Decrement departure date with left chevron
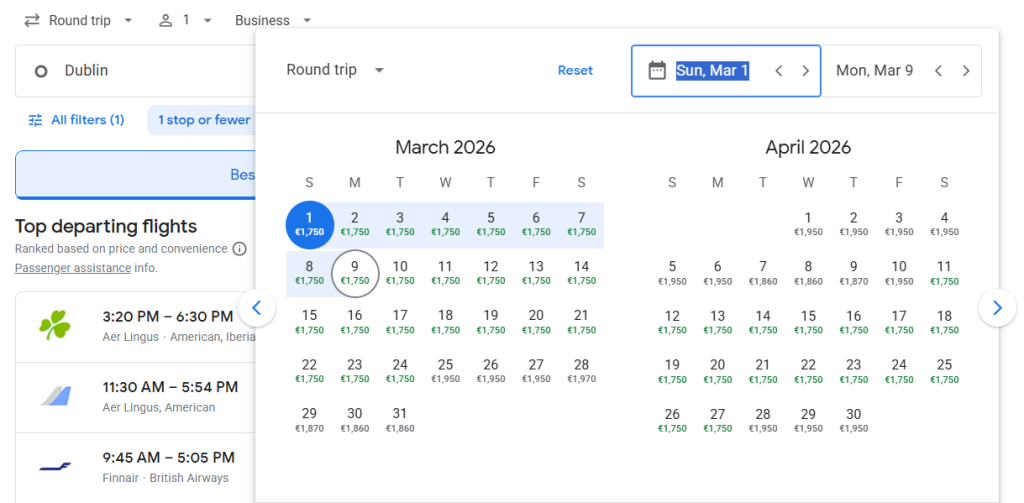Viewport: 1024px width, 503px height. pyautogui.click(x=778, y=71)
